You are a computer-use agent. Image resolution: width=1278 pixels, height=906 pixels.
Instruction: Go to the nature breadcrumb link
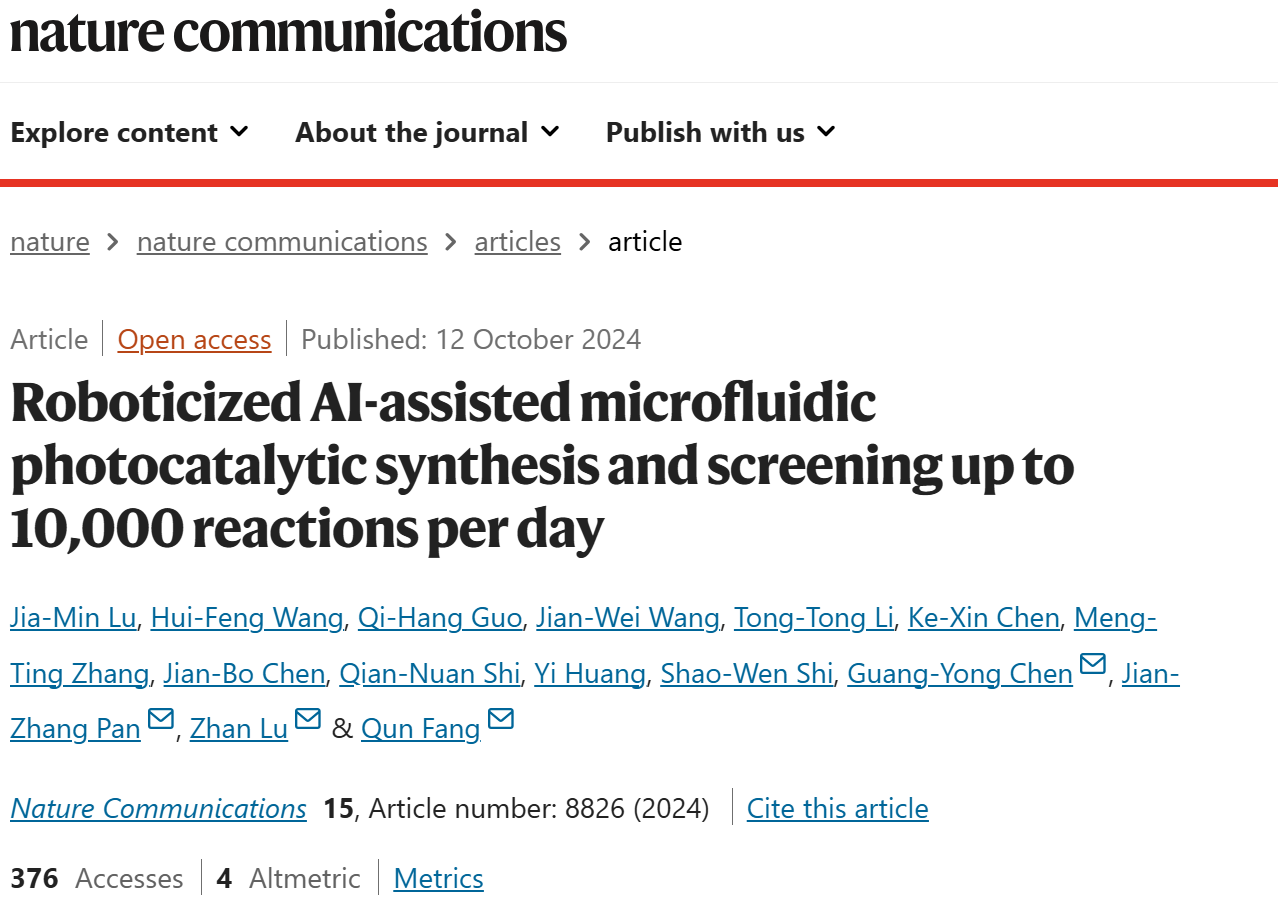tap(50, 242)
